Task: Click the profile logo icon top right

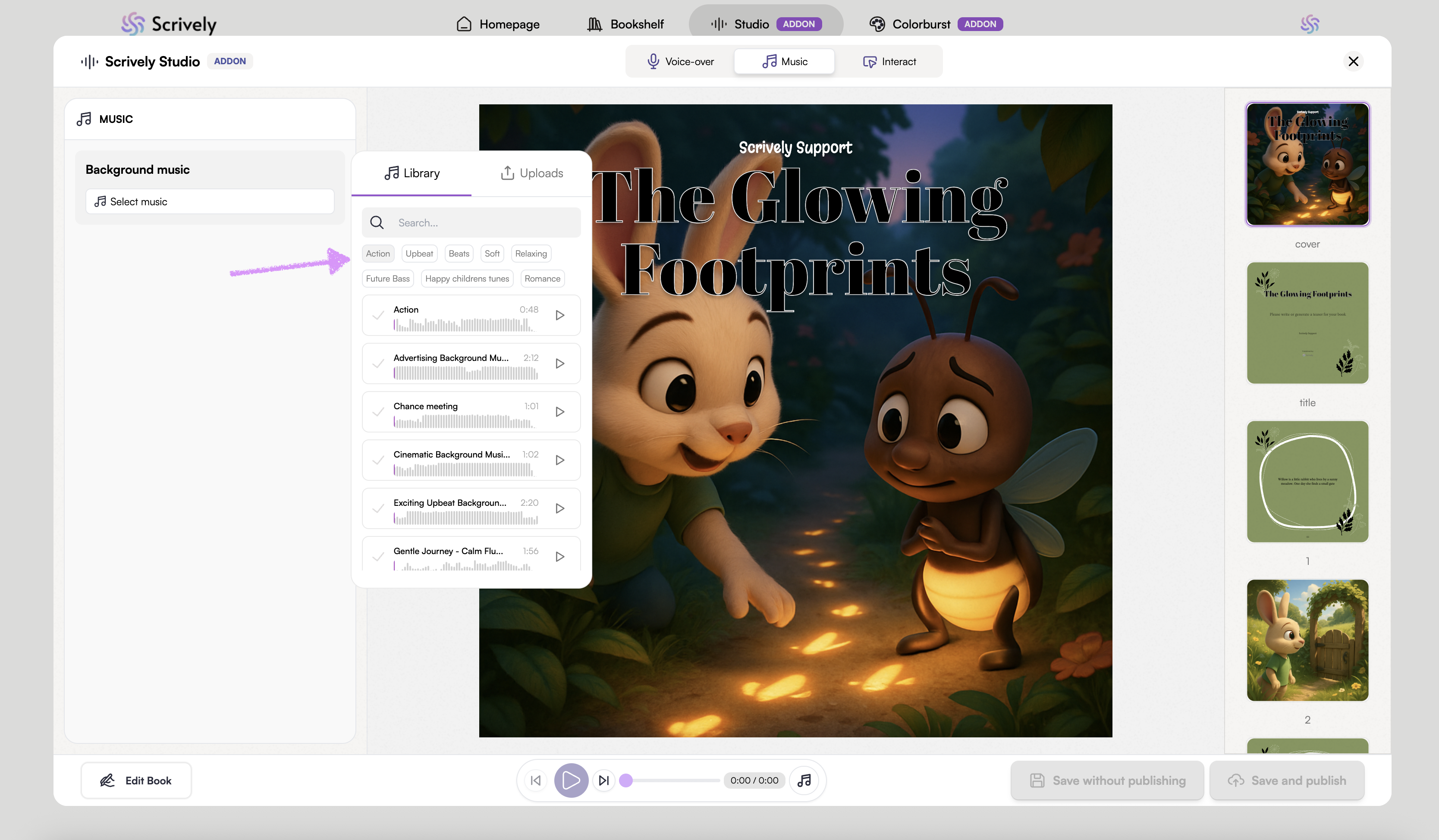Action: pos(1309,24)
